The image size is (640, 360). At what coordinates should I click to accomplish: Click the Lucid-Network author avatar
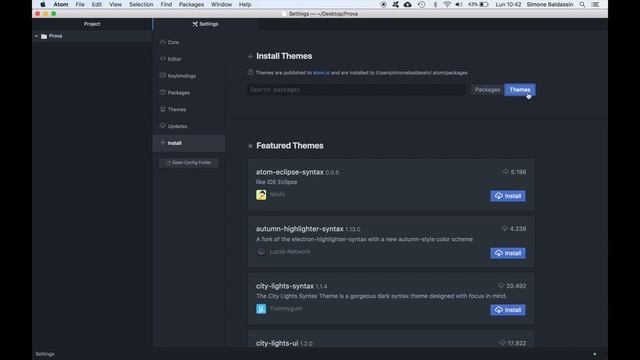coord(261,252)
